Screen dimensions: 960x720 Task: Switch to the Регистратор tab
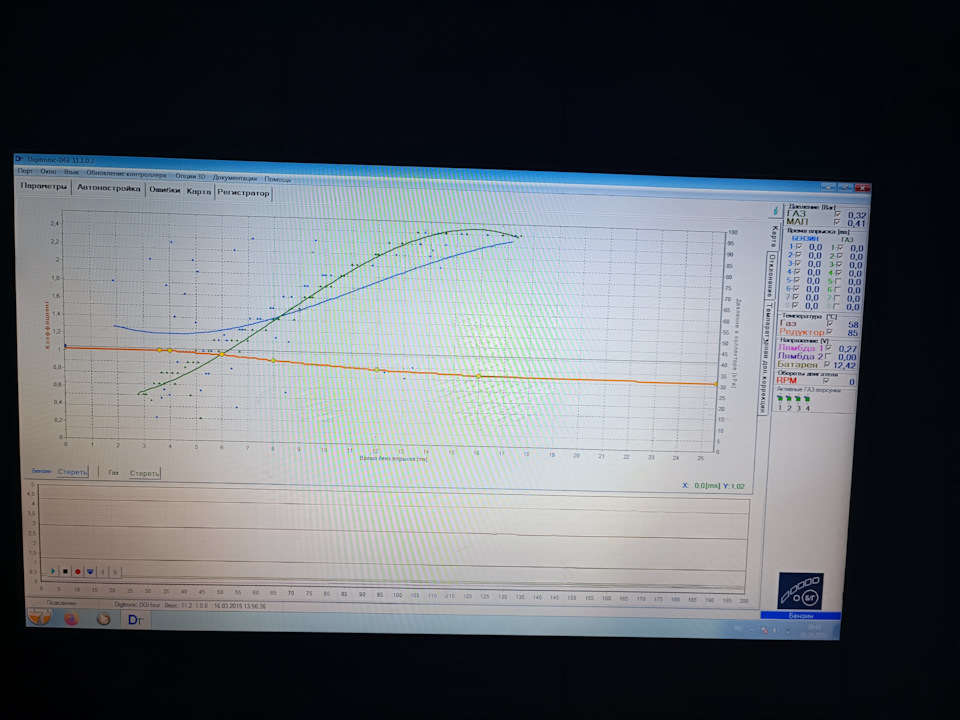click(x=243, y=193)
